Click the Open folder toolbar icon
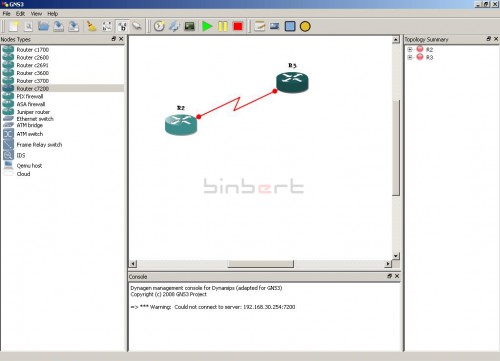The width and height of the screenshot is (500, 361). (x=43, y=26)
